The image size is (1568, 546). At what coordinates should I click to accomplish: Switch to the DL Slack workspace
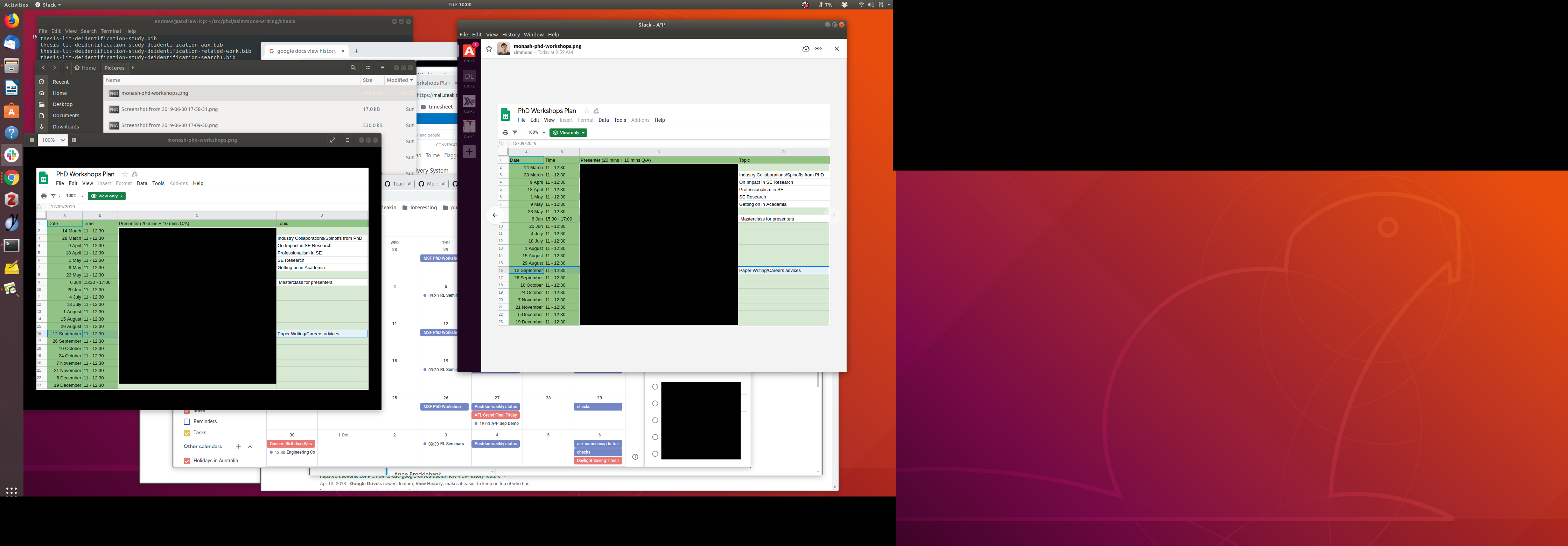tap(469, 77)
